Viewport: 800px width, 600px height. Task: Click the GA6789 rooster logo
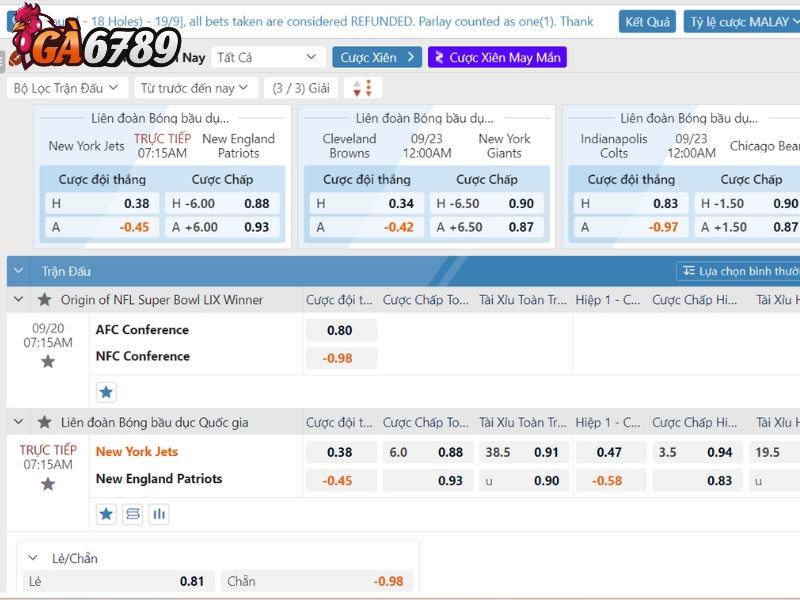pyautogui.click(x=95, y=37)
